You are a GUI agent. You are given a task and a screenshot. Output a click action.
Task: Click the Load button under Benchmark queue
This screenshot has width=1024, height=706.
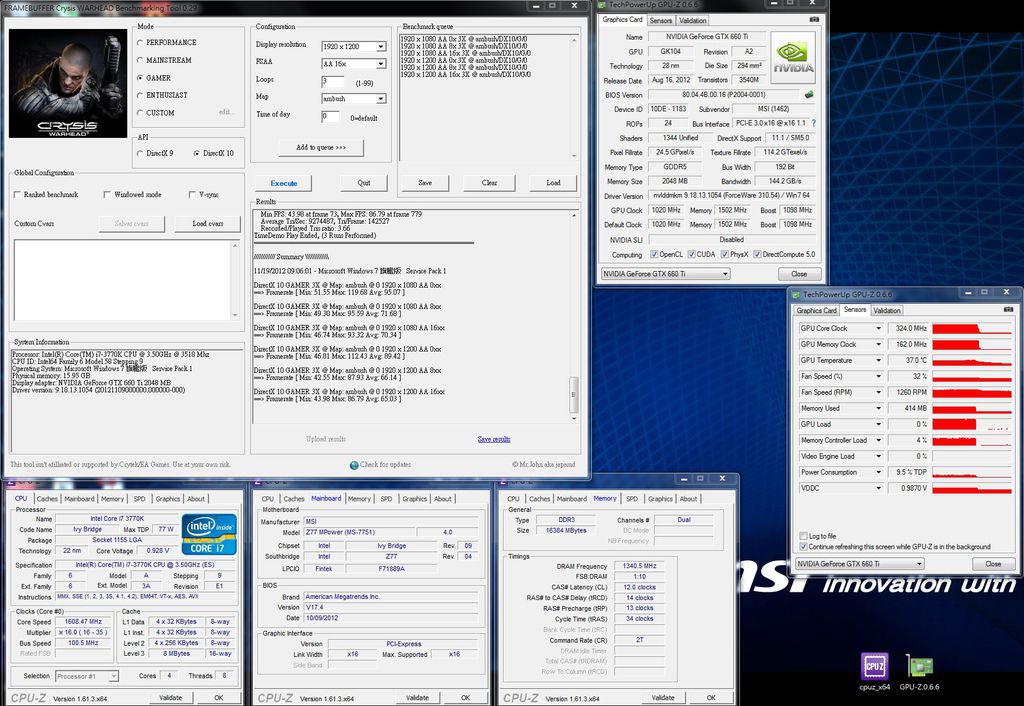click(553, 183)
